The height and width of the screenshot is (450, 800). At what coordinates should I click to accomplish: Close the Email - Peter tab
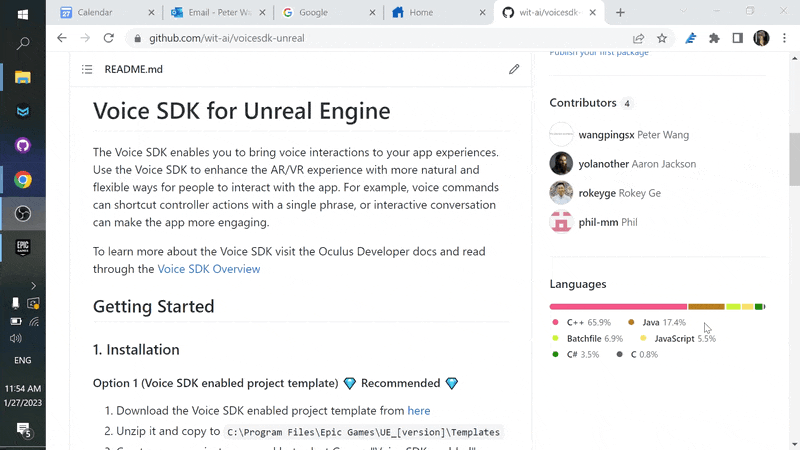coord(262,13)
